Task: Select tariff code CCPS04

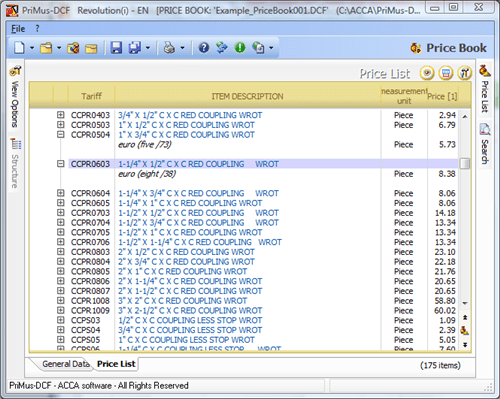Action: pyautogui.click(x=85, y=330)
